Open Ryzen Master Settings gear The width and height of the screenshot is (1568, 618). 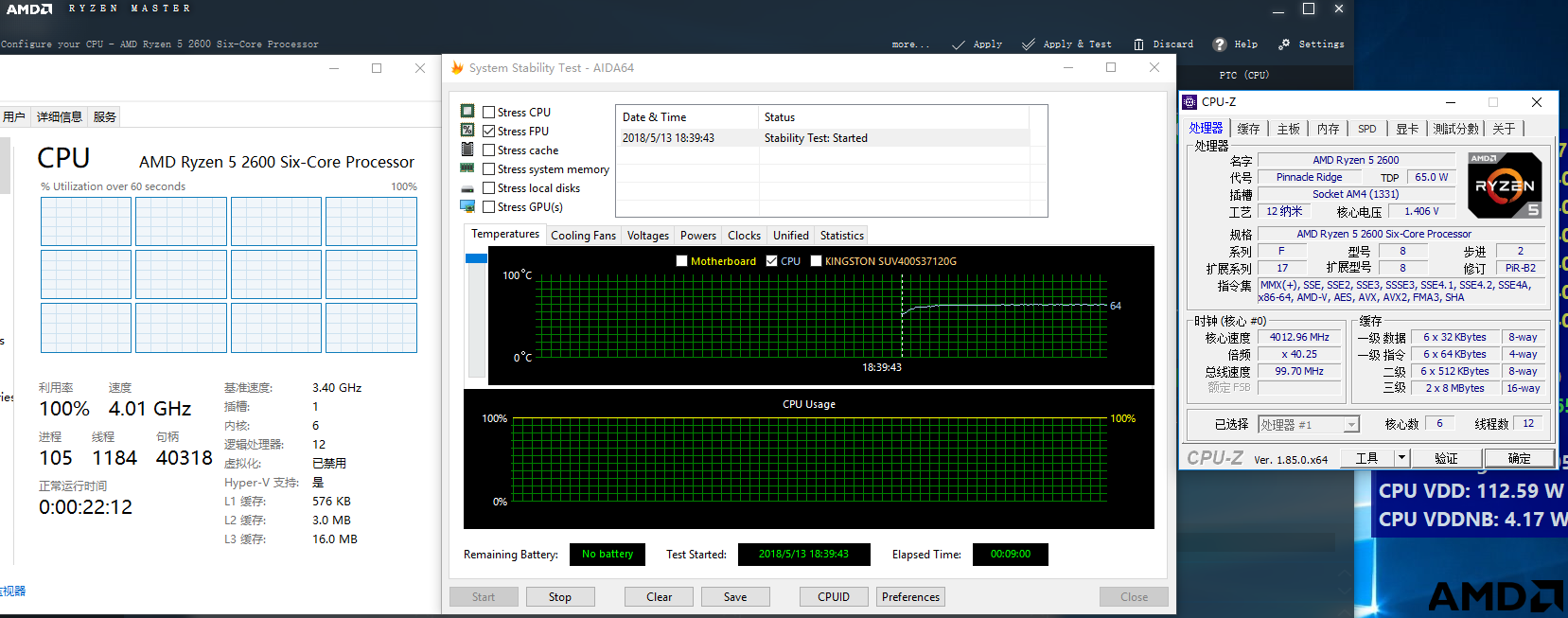click(x=1311, y=44)
